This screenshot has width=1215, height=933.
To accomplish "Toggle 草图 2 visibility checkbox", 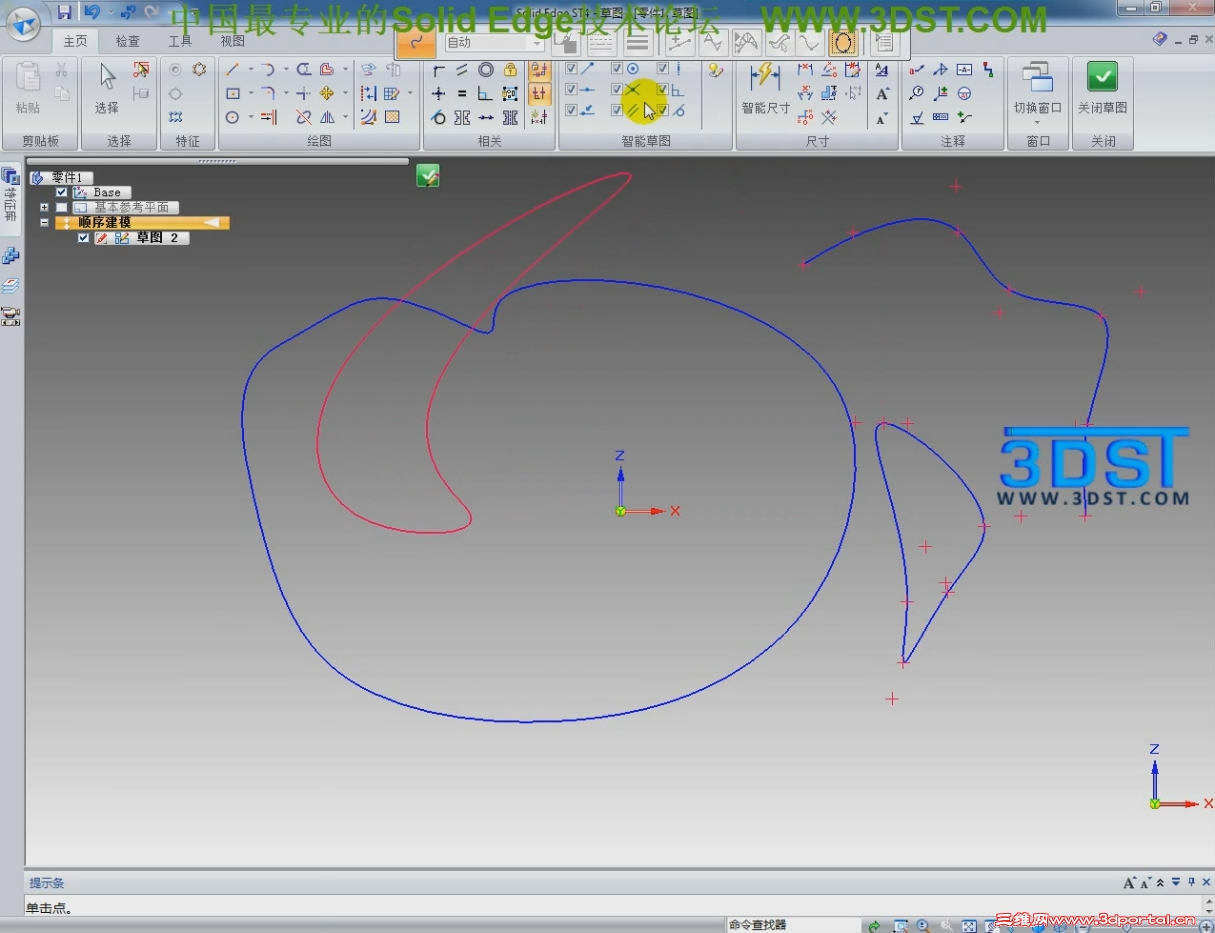I will [x=83, y=238].
